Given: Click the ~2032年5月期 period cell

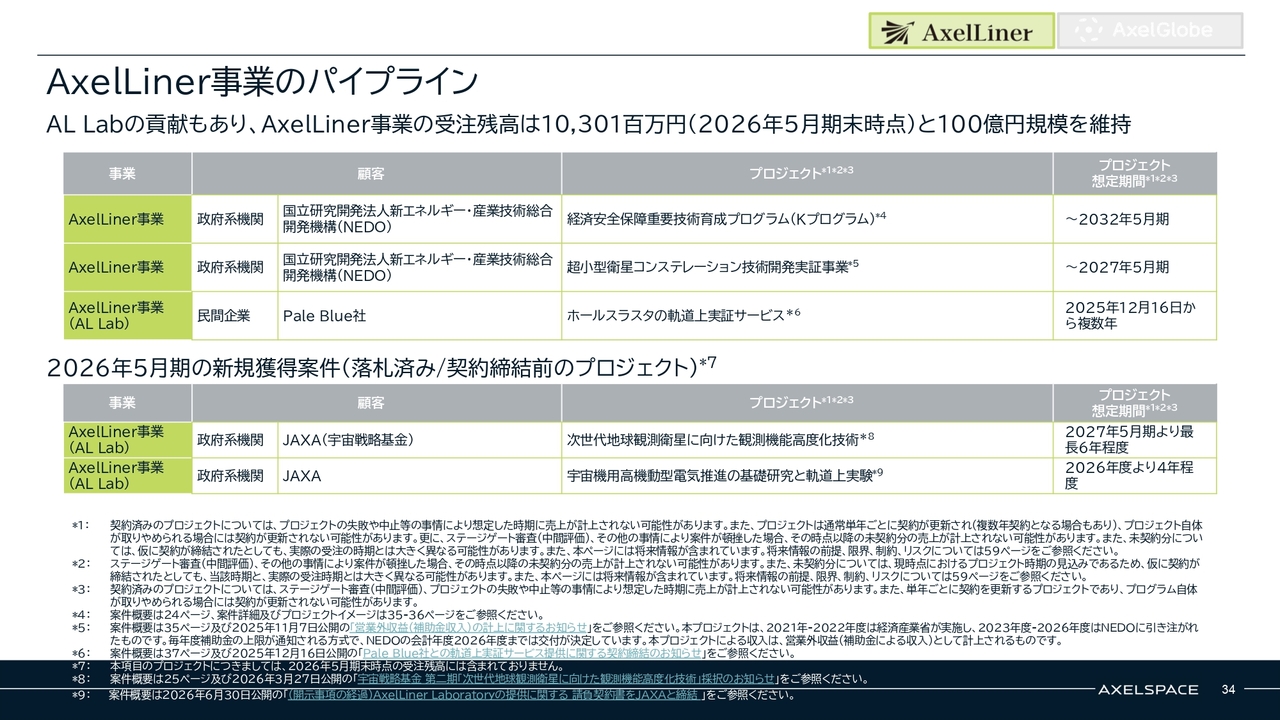Looking at the screenshot, I should [x=1135, y=219].
